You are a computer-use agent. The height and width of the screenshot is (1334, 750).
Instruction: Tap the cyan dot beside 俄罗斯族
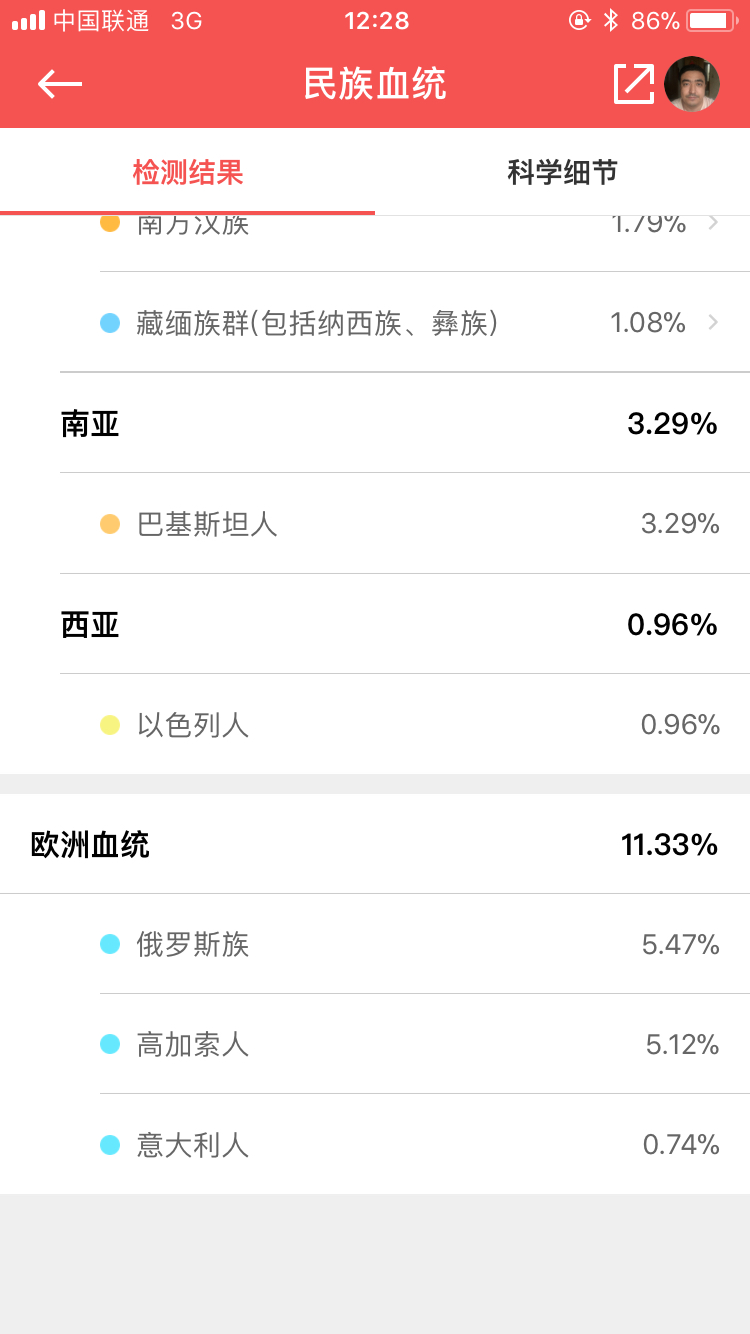pyautogui.click(x=110, y=944)
